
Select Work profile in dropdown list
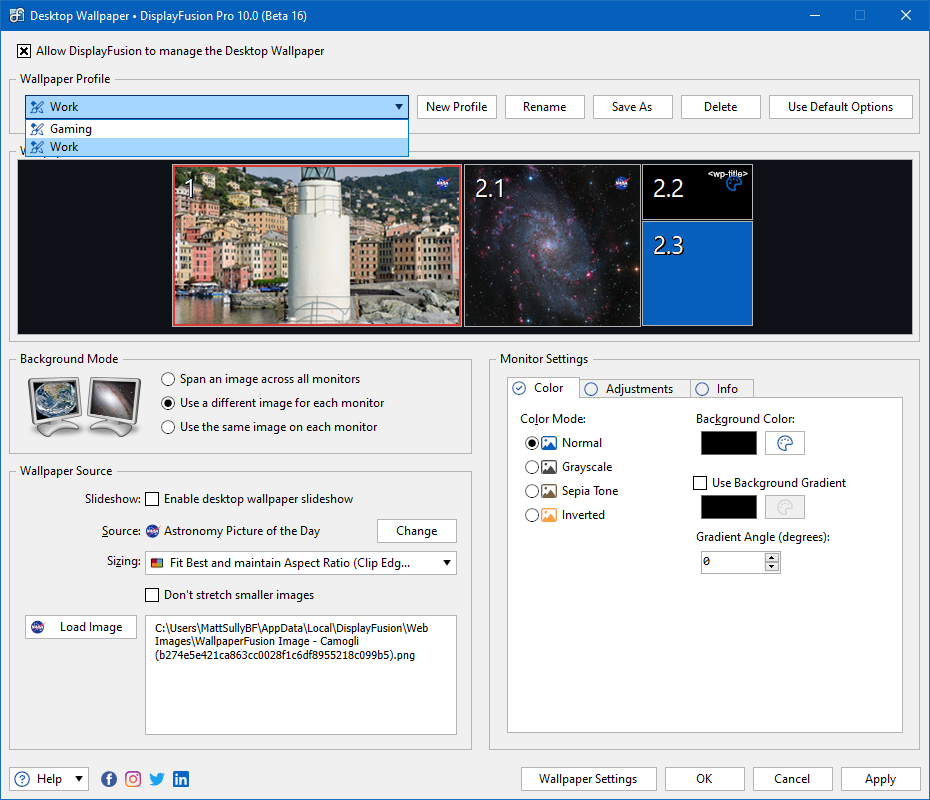click(x=217, y=146)
